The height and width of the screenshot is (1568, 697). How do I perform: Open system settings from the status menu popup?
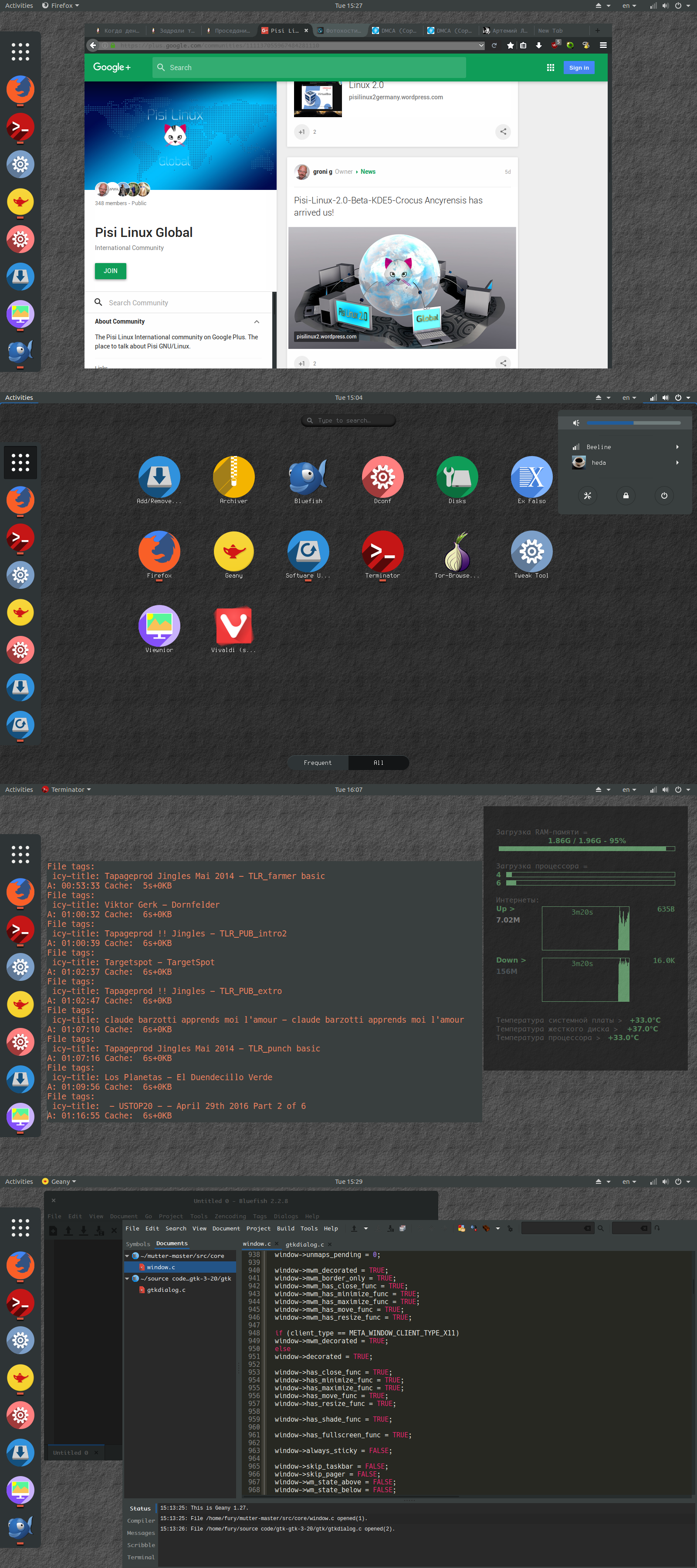[x=587, y=496]
